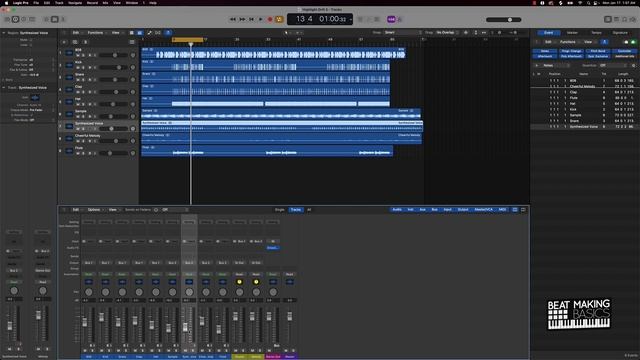The image size is (640, 360).
Task: Open the Snap value dropdown
Action: pos(402,33)
